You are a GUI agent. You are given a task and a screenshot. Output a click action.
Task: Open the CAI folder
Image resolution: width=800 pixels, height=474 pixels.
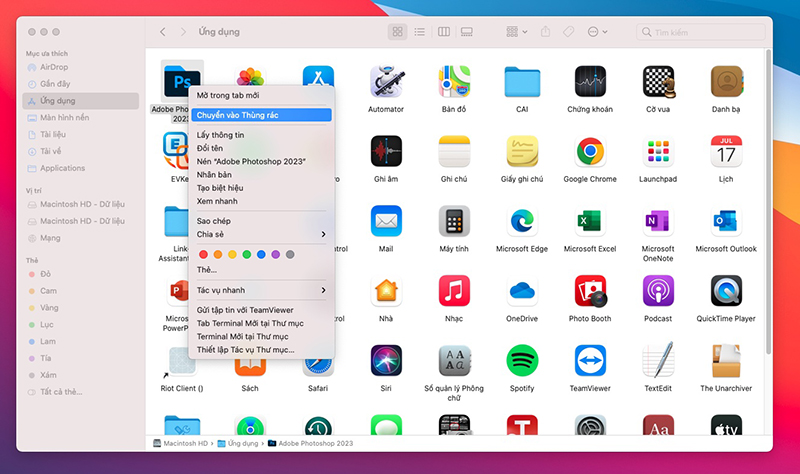(522, 82)
